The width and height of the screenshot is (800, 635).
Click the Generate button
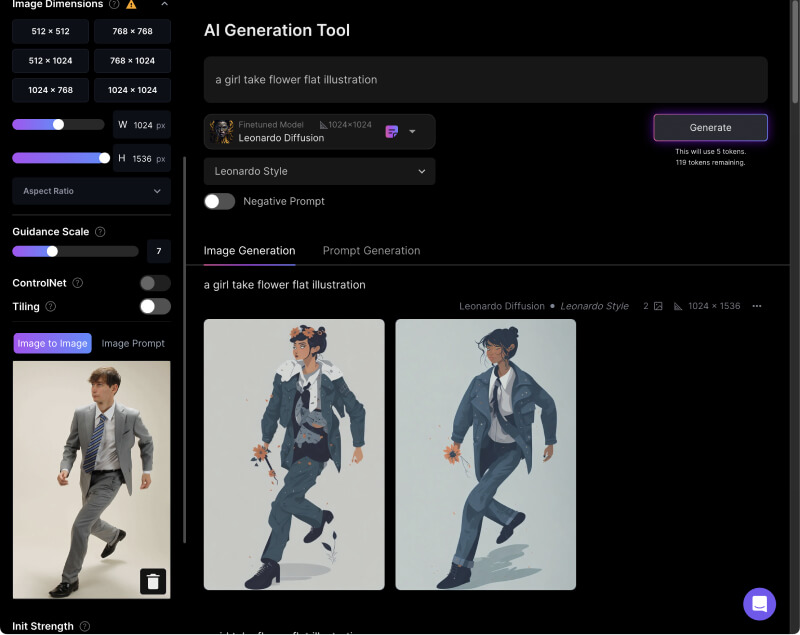(710, 127)
